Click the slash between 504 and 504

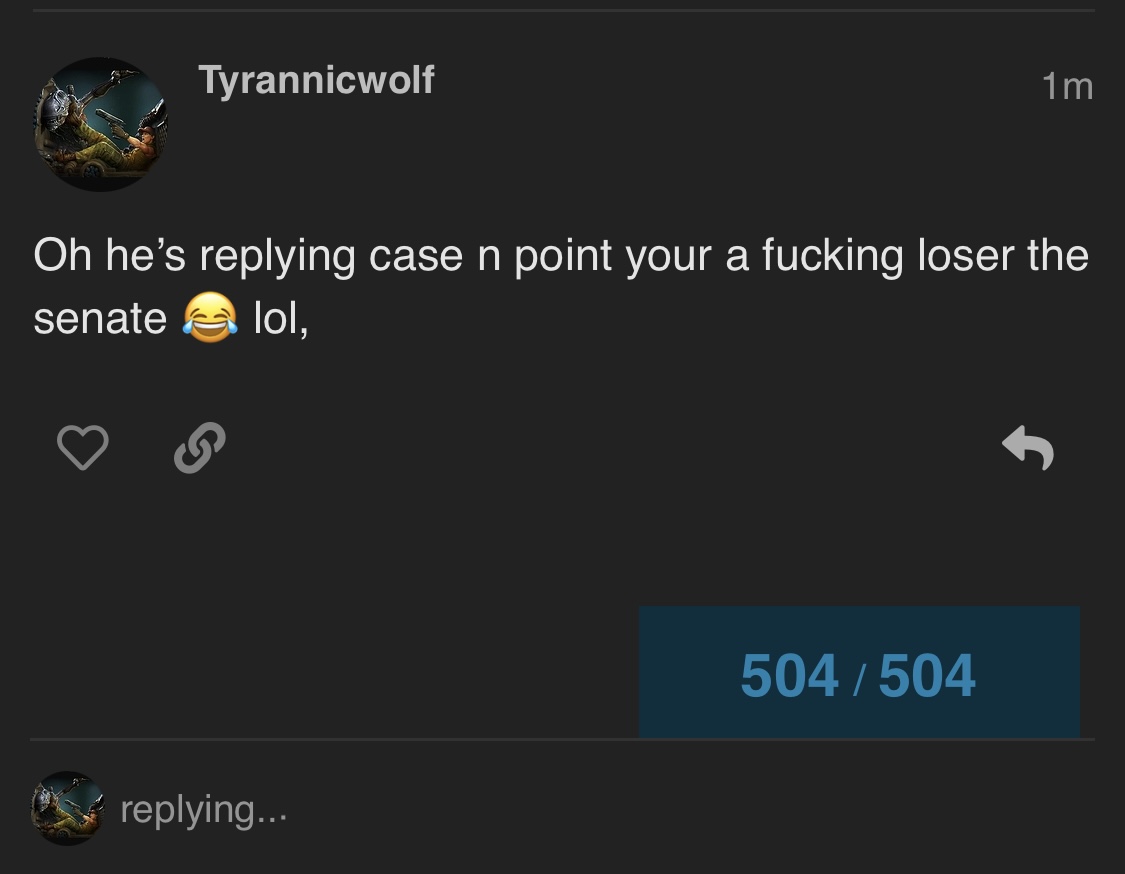tap(859, 678)
